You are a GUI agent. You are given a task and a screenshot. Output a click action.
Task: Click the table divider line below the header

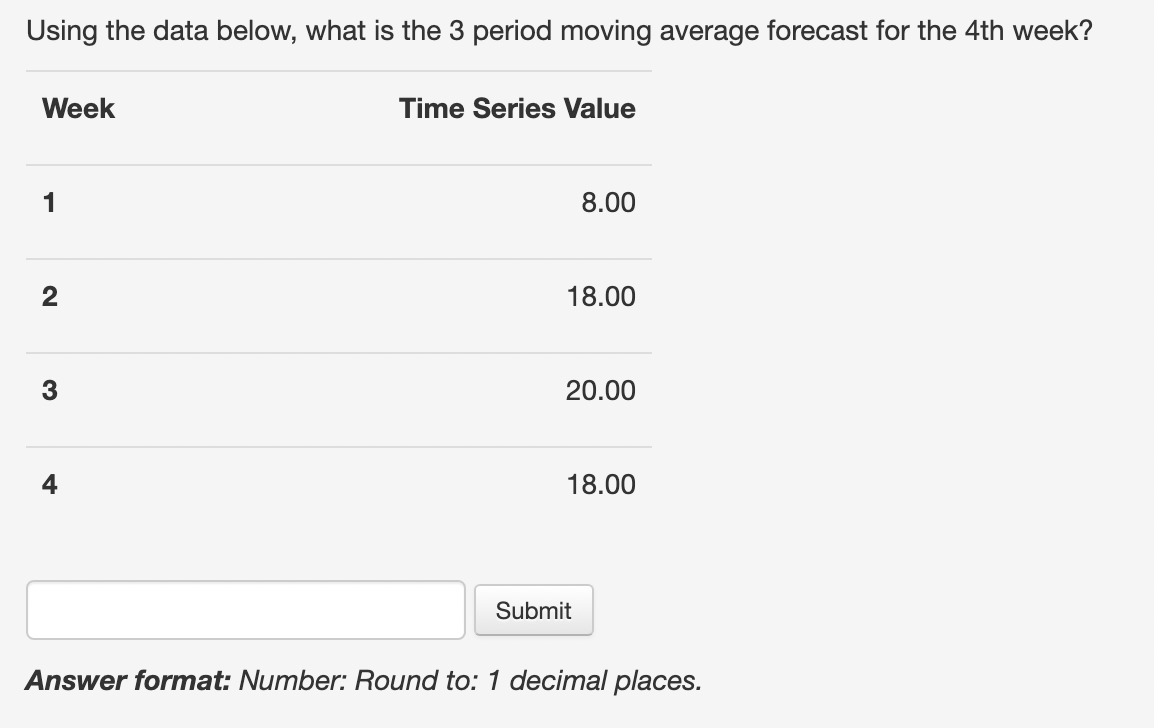coord(340,160)
